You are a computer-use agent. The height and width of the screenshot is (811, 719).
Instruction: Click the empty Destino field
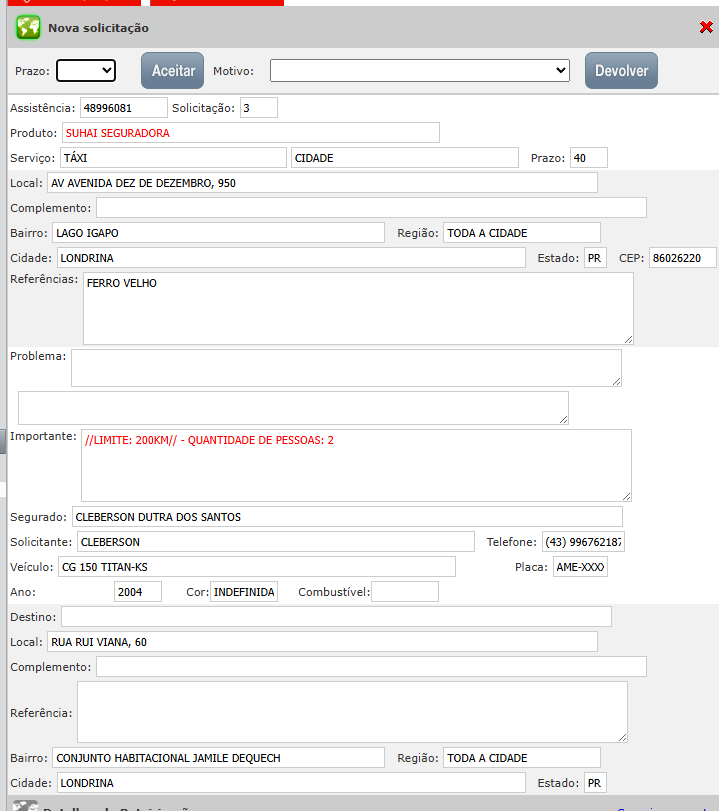tap(336, 616)
